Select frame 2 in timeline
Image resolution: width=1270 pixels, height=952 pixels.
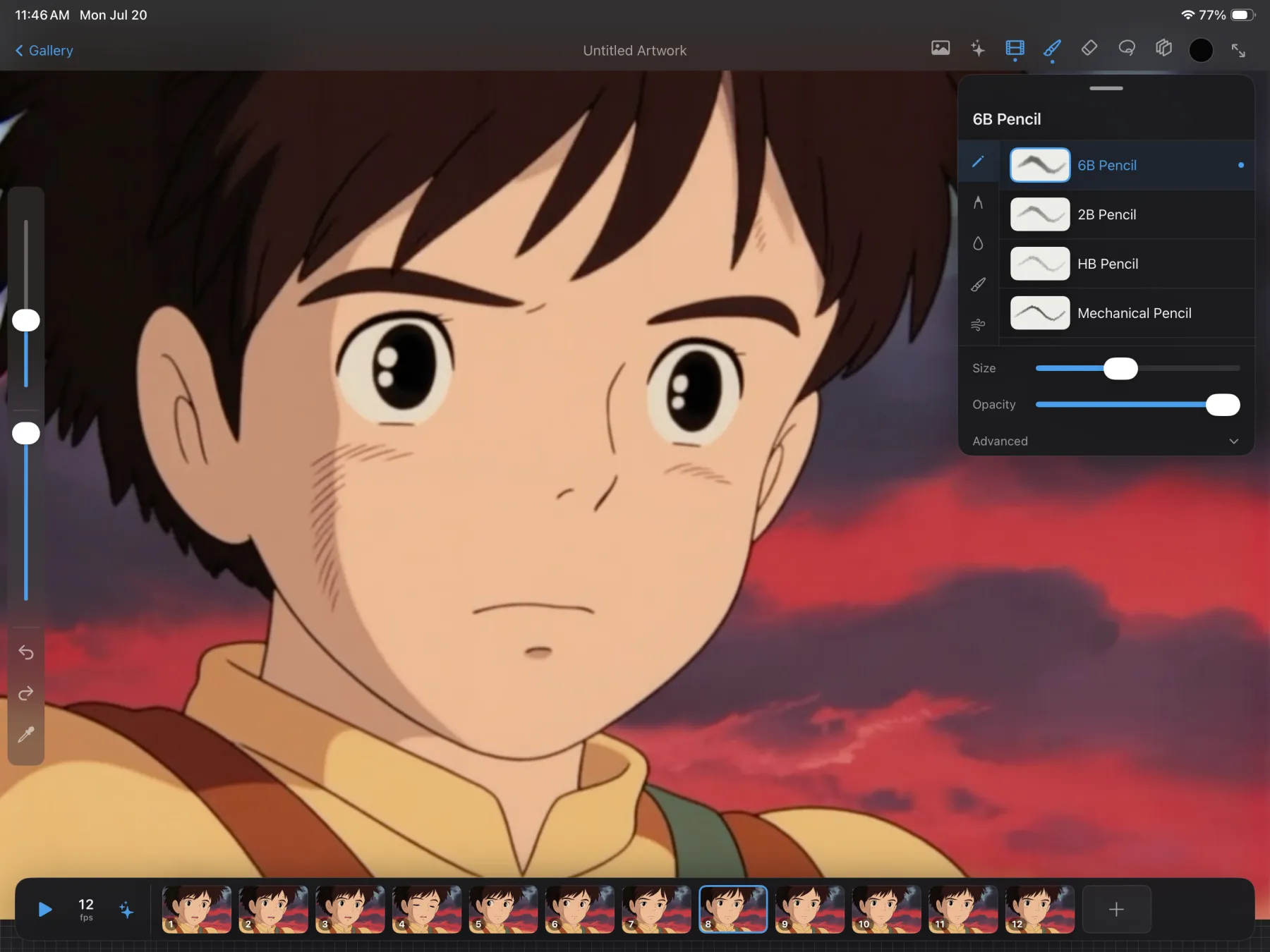pos(274,910)
